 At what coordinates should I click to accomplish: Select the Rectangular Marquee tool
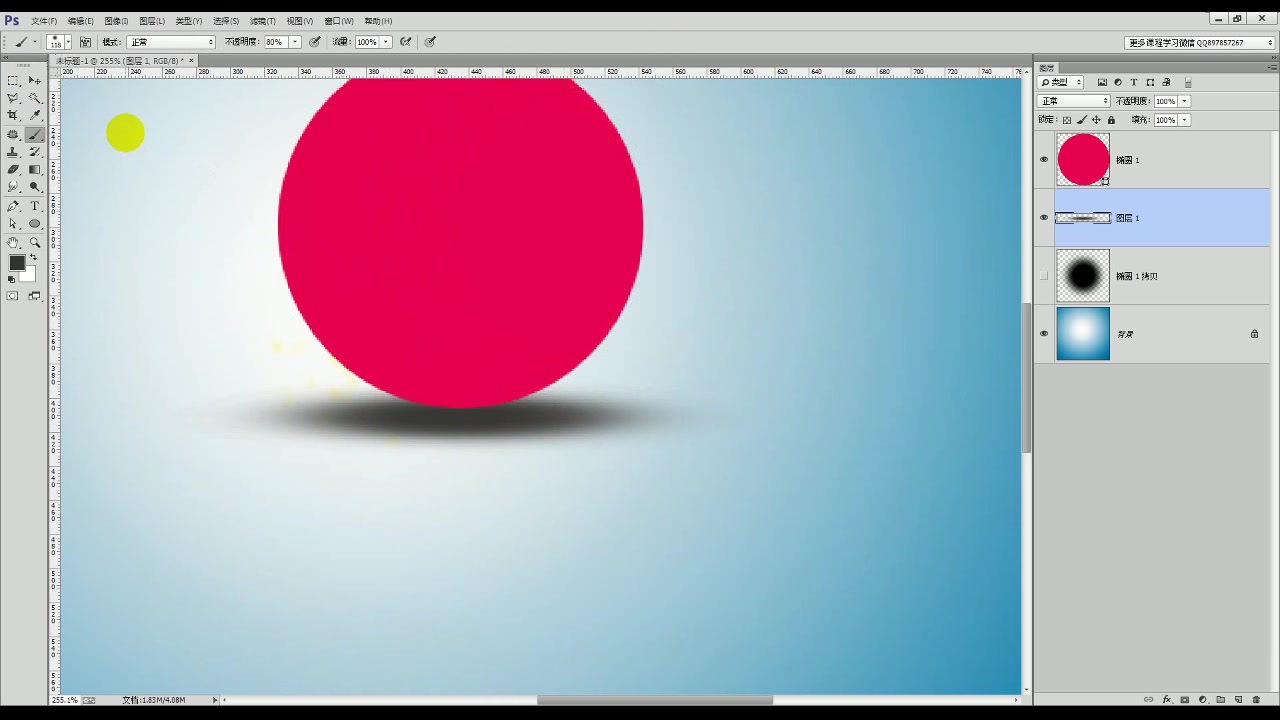point(12,80)
